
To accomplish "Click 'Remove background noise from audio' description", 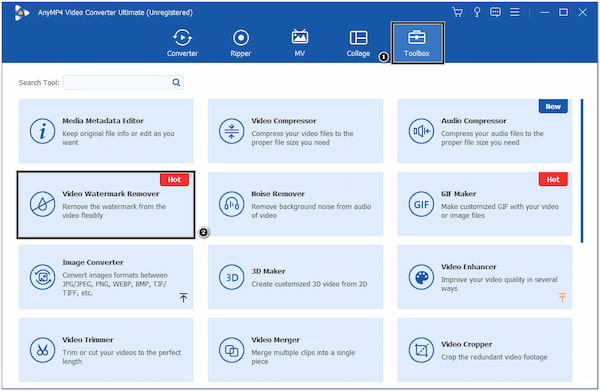I will tap(311, 211).
